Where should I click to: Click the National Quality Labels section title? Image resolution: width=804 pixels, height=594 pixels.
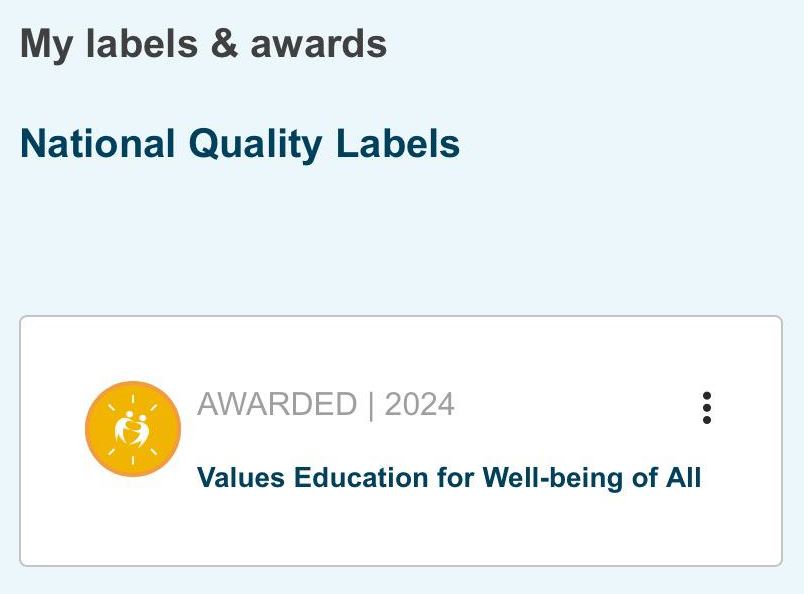click(240, 144)
